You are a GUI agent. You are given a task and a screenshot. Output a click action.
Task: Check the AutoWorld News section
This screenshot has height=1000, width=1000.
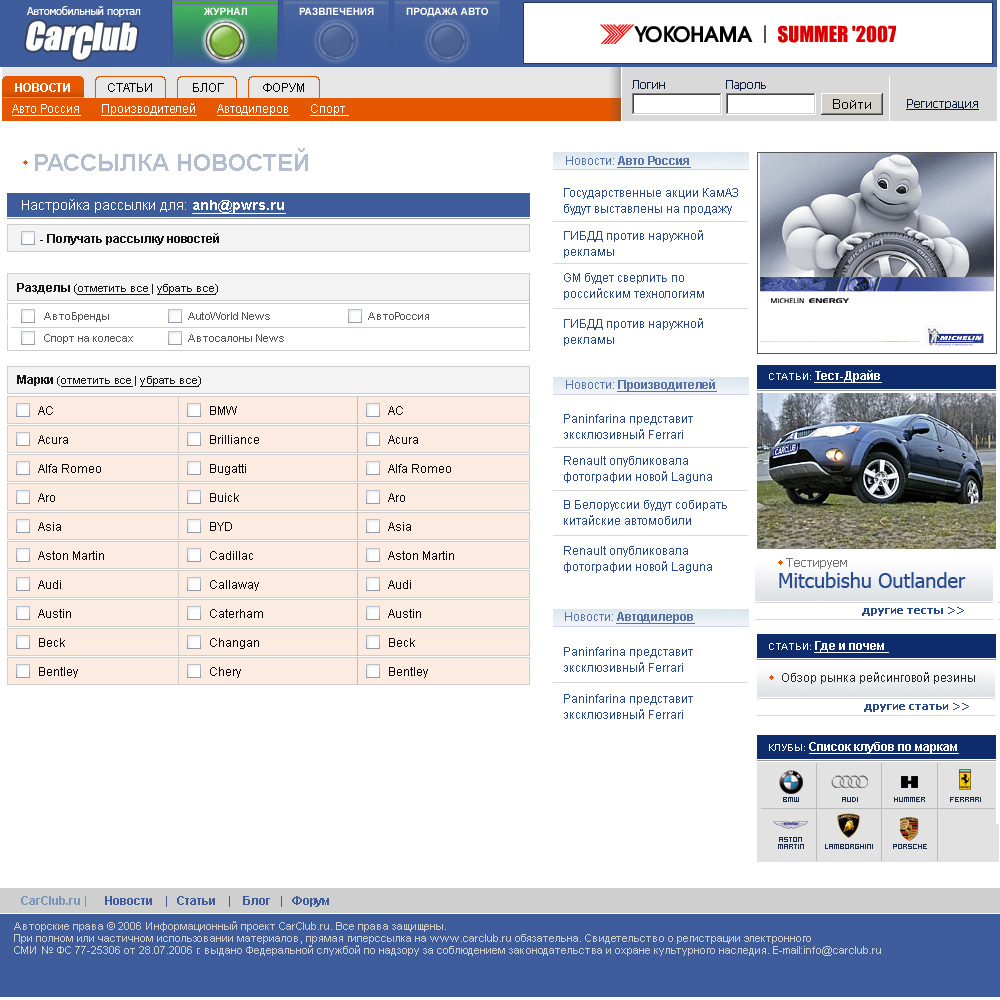[175, 316]
